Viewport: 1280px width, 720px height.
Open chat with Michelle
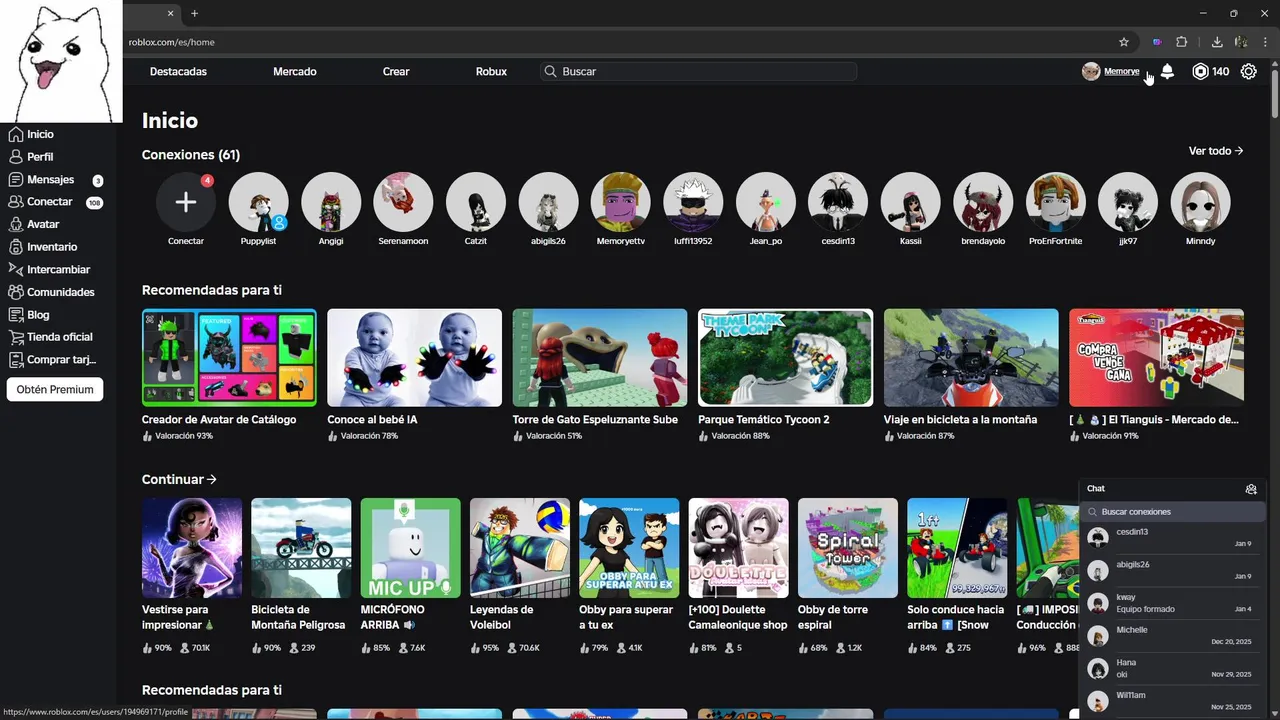[x=1172, y=636]
